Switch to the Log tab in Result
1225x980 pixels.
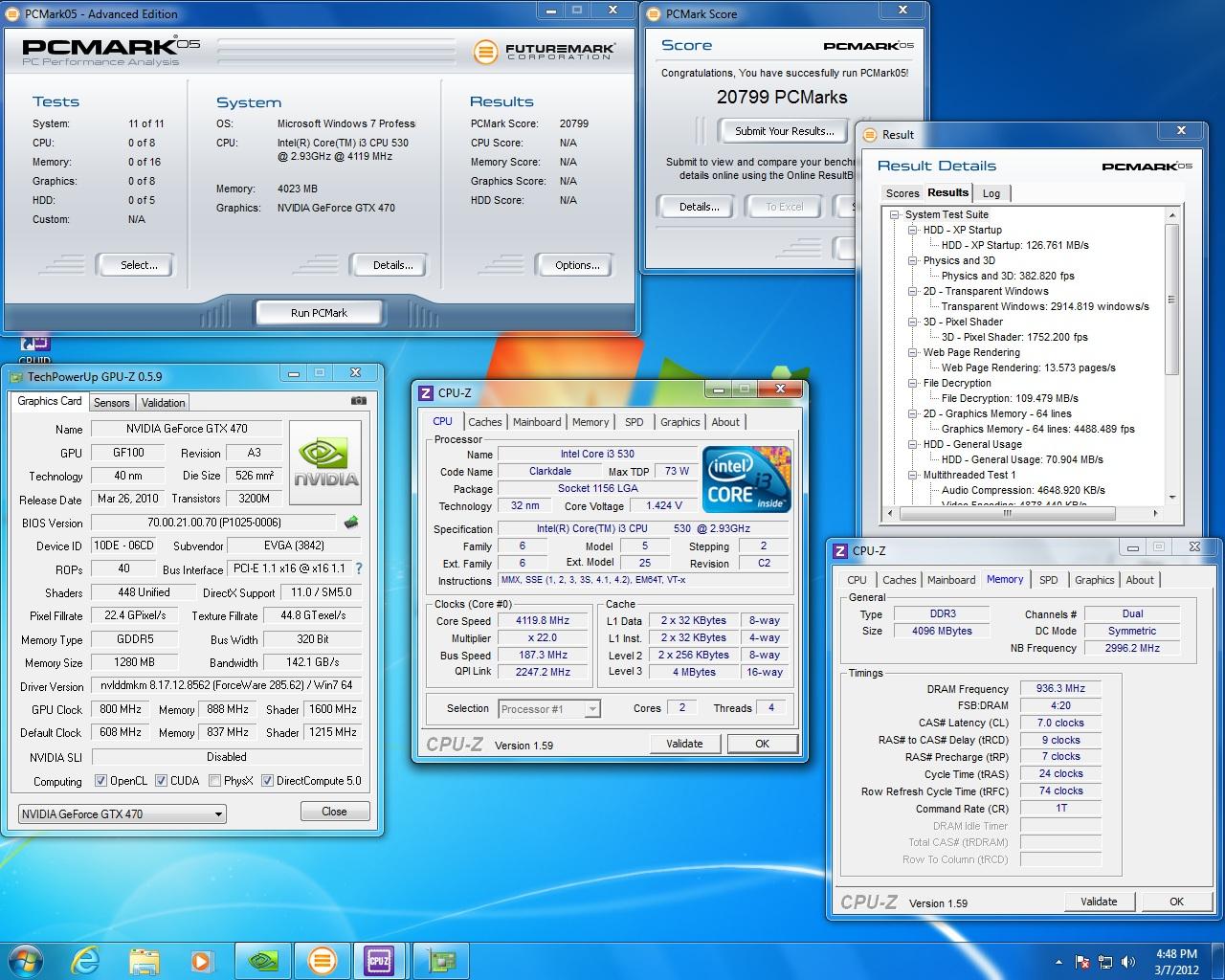click(991, 193)
